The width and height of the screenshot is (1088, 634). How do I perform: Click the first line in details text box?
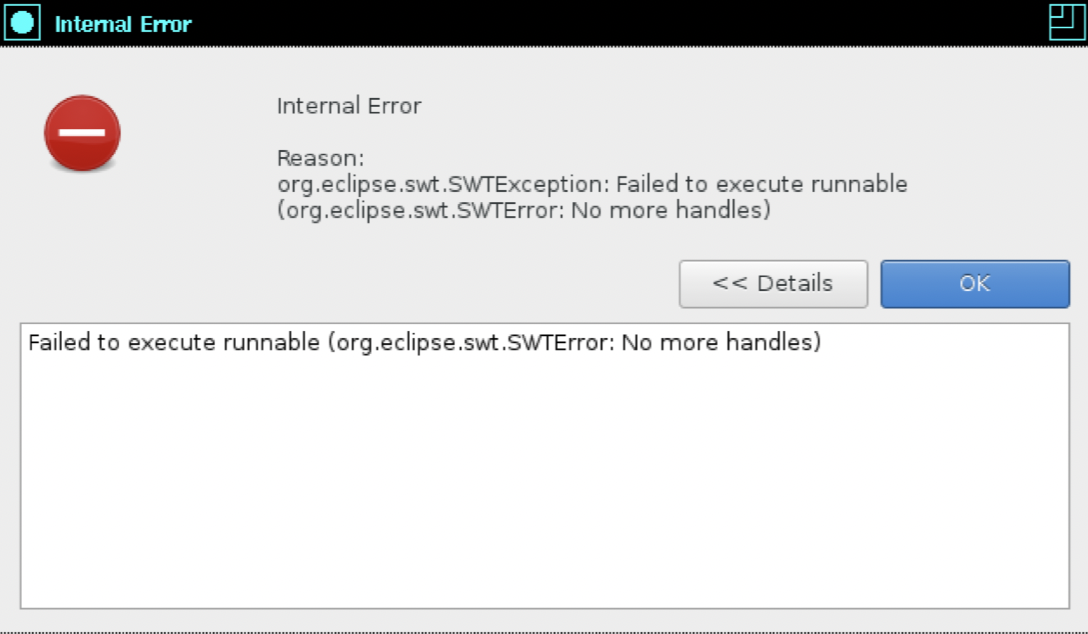coord(424,343)
